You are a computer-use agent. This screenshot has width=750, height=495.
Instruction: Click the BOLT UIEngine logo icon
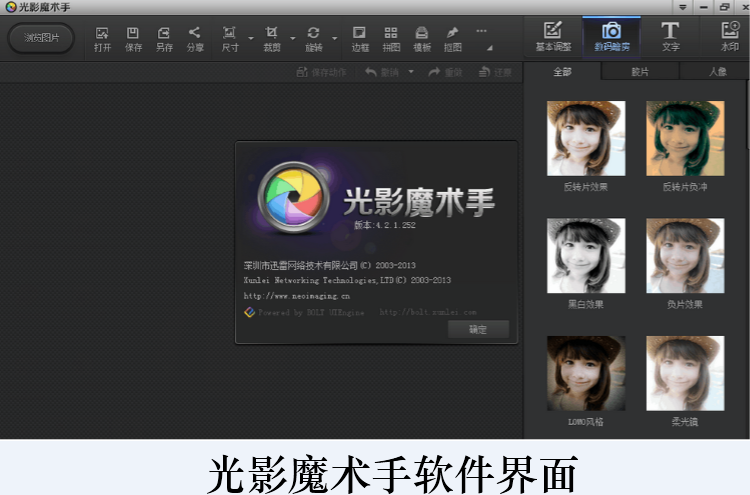[x=249, y=312]
